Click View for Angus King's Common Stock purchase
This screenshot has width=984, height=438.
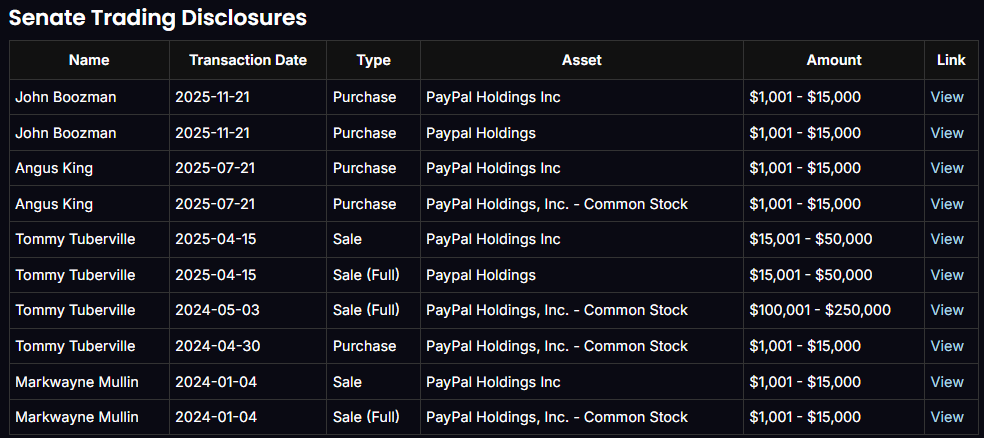(x=946, y=204)
